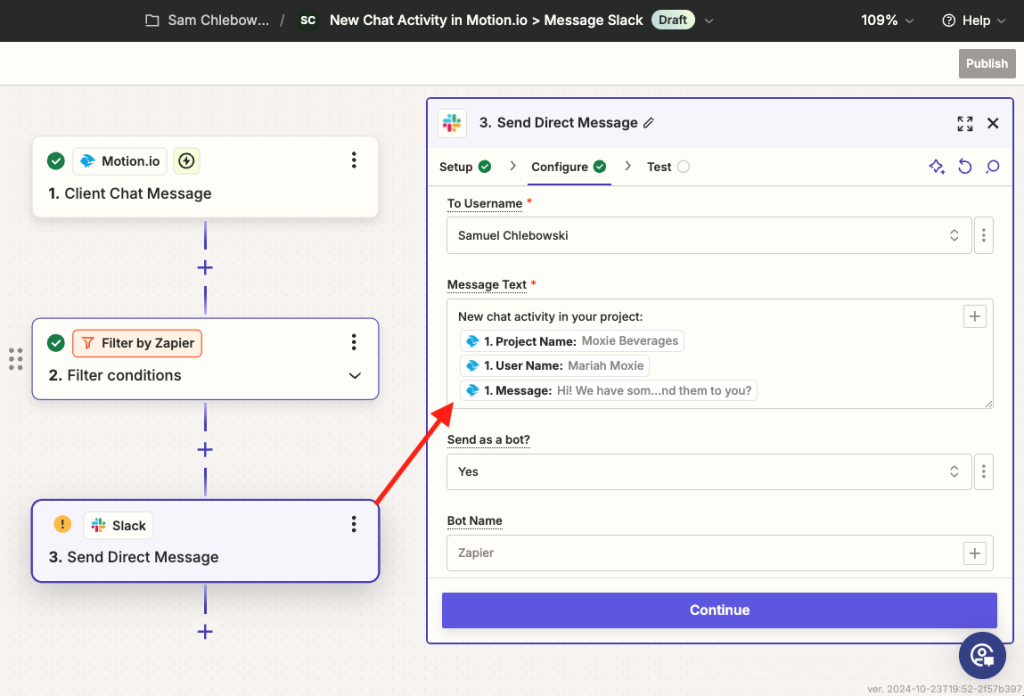Rename step with the pencil icon
This screenshot has width=1024, height=696.
point(648,123)
